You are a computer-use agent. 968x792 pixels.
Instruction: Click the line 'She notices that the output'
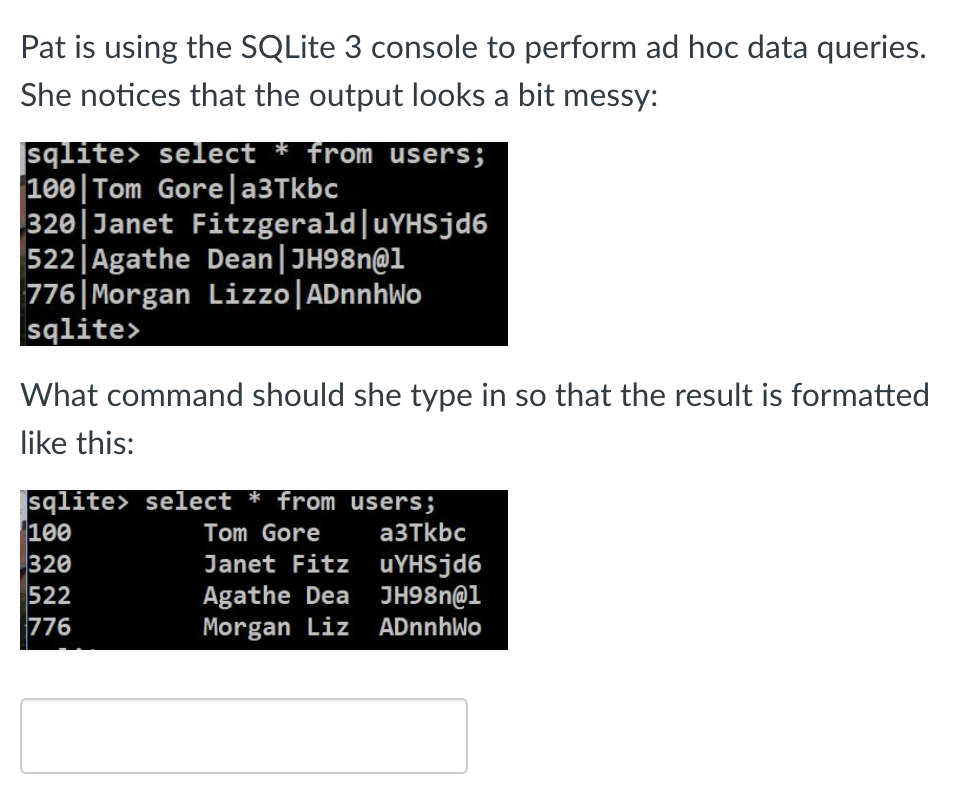[x=339, y=96]
